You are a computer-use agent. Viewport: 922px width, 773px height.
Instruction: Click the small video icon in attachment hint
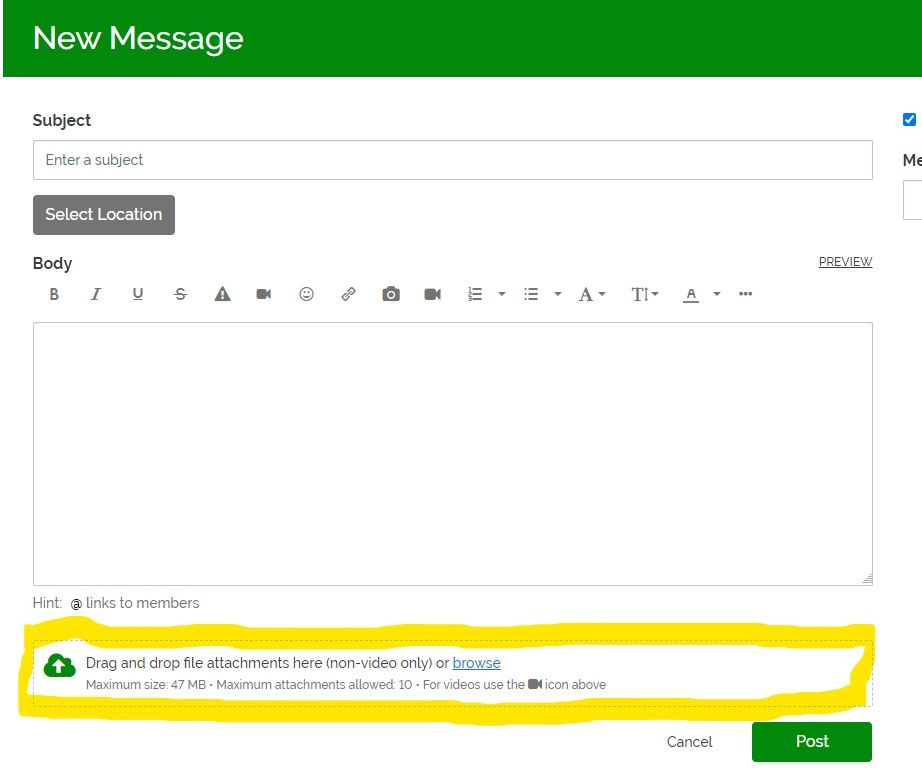click(535, 684)
